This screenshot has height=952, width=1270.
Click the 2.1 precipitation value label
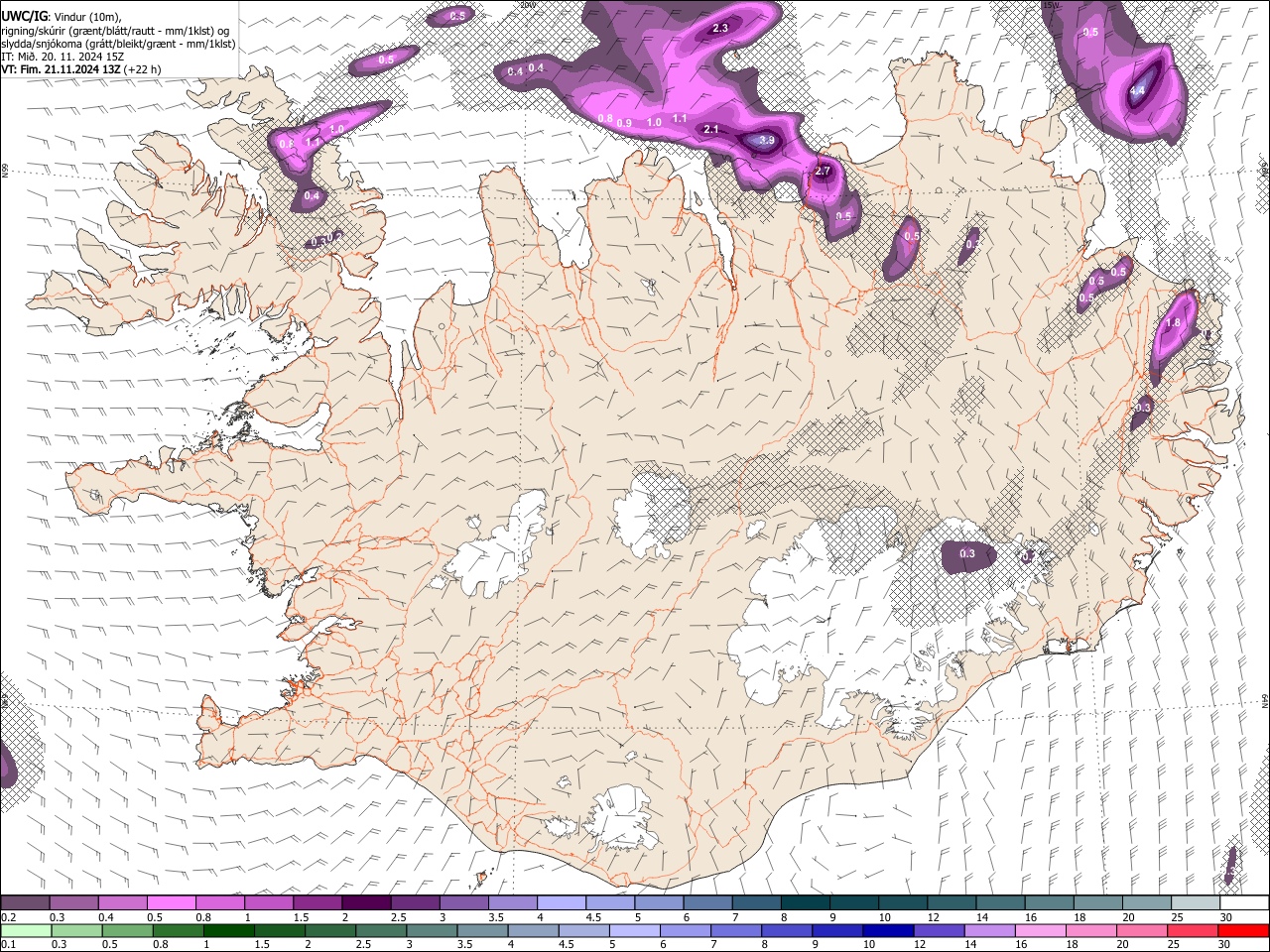710,130
